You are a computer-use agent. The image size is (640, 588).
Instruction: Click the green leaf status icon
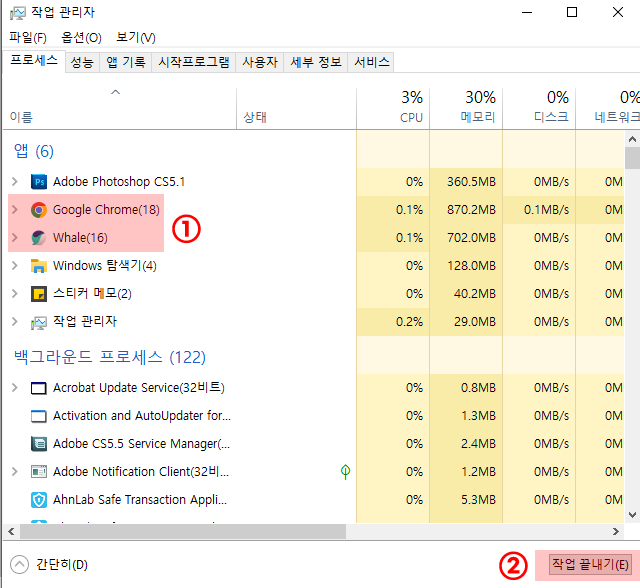[345, 471]
